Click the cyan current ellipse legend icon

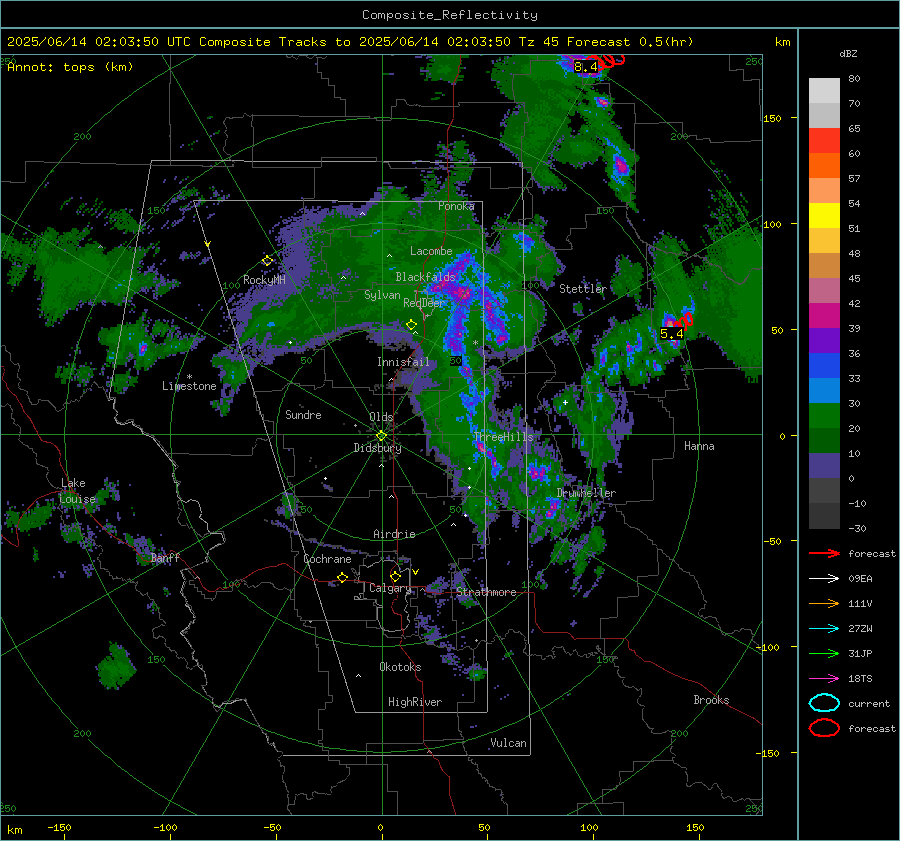[x=824, y=703]
